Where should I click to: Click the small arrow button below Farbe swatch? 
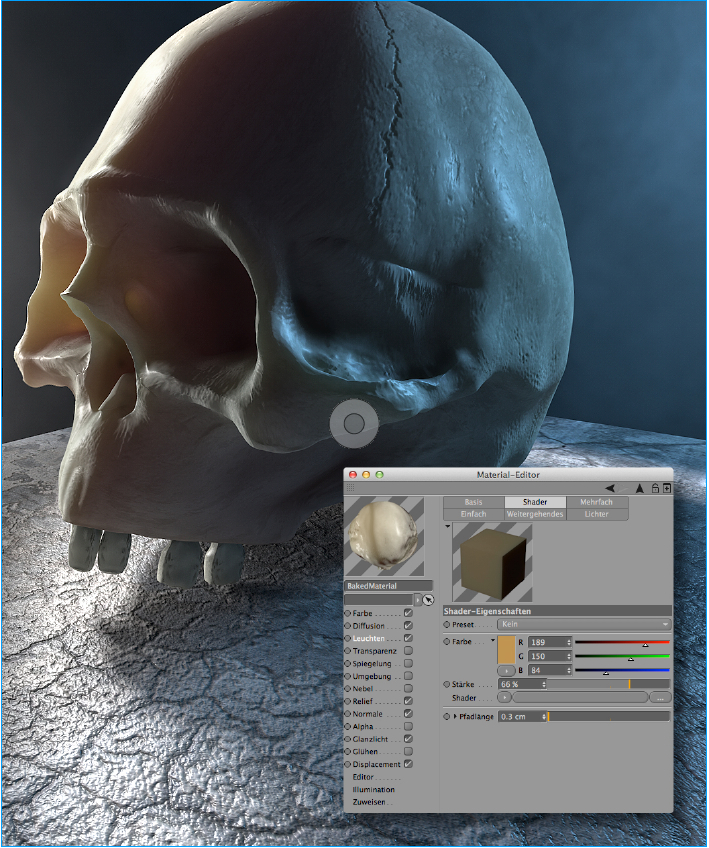(x=505, y=669)
